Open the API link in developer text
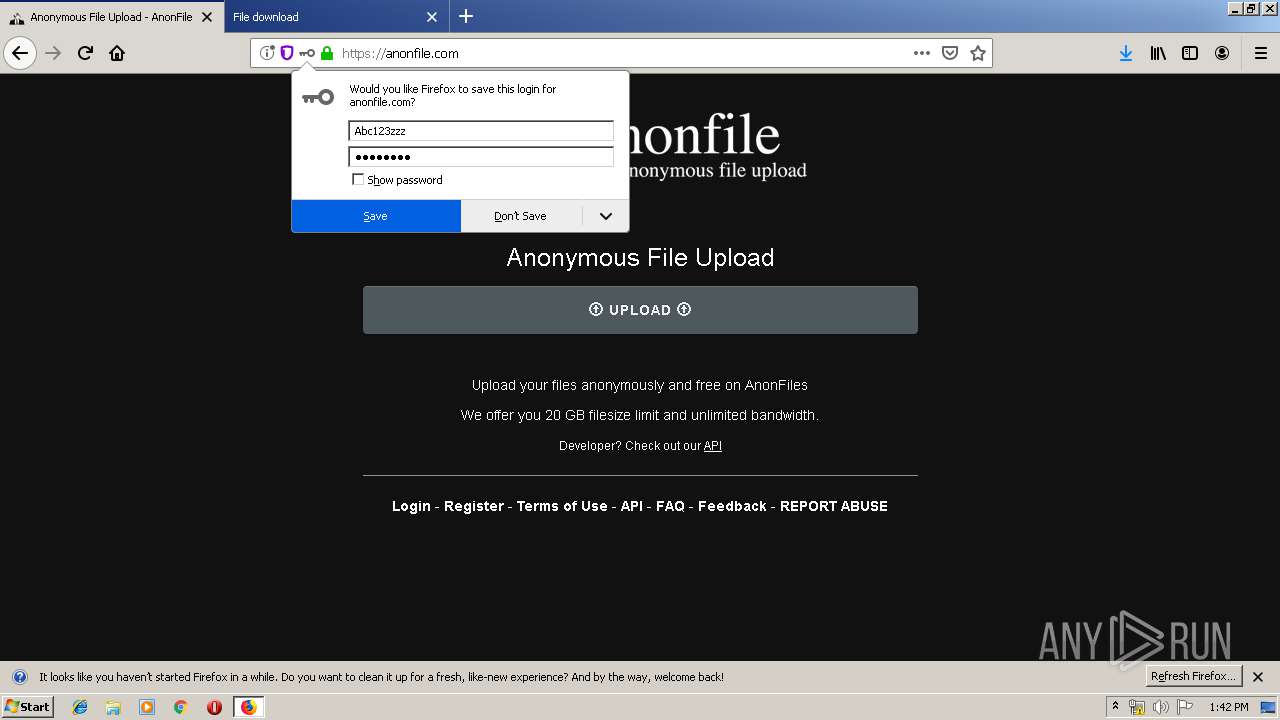The width and height of the screenshot is (1280, 720). (x=713, y=446)
